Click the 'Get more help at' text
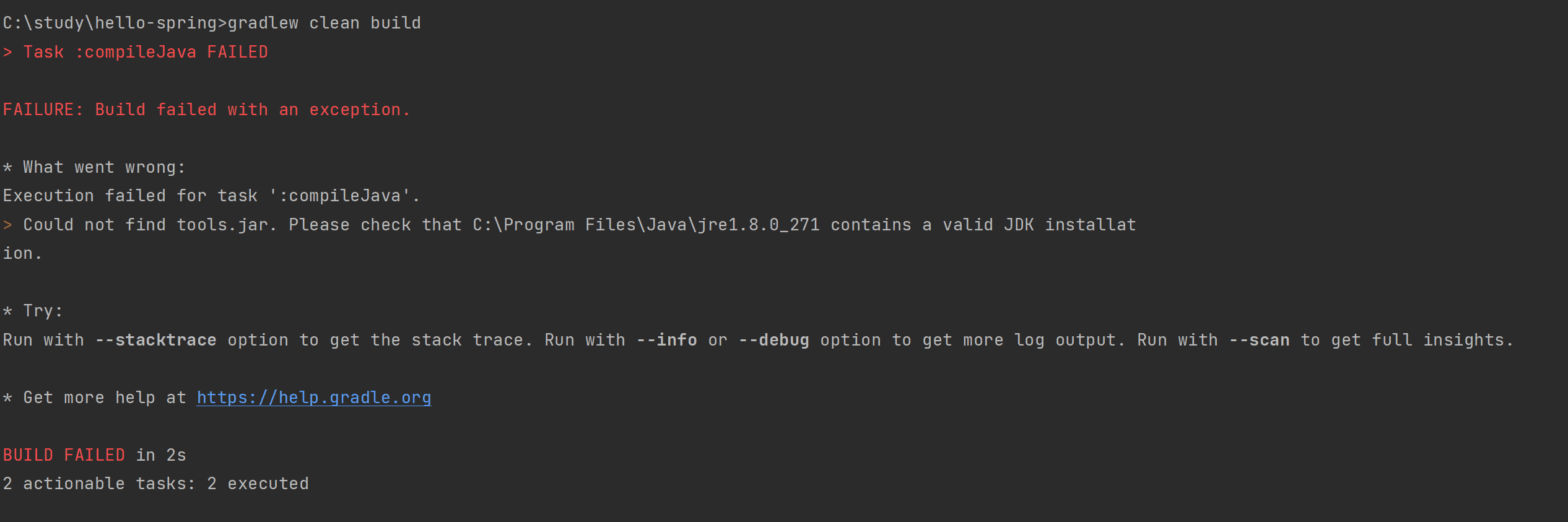The image size is (1568, 522). click(104, 398)
